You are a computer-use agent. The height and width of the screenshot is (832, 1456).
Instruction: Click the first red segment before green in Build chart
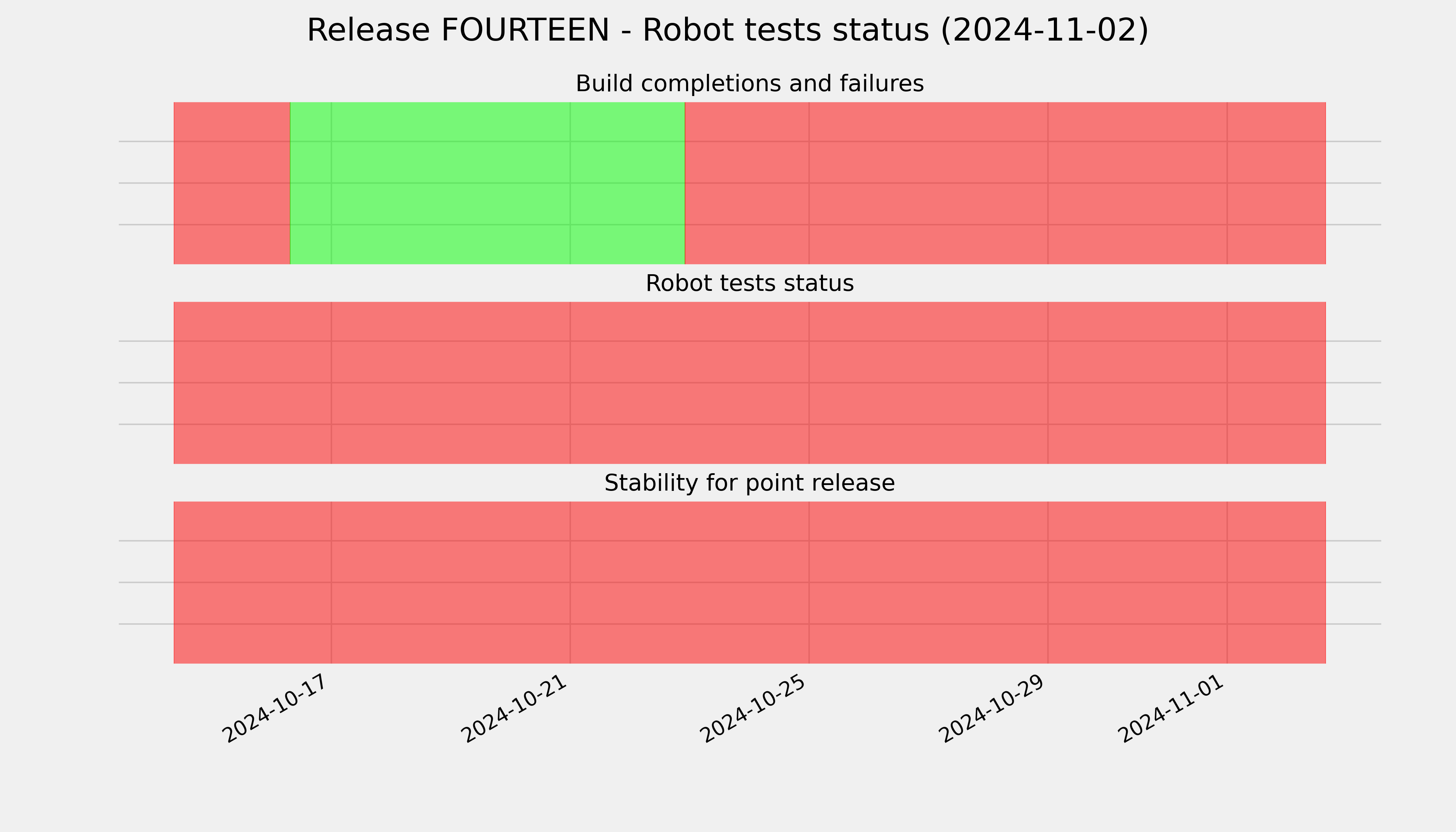pos(232,183)
